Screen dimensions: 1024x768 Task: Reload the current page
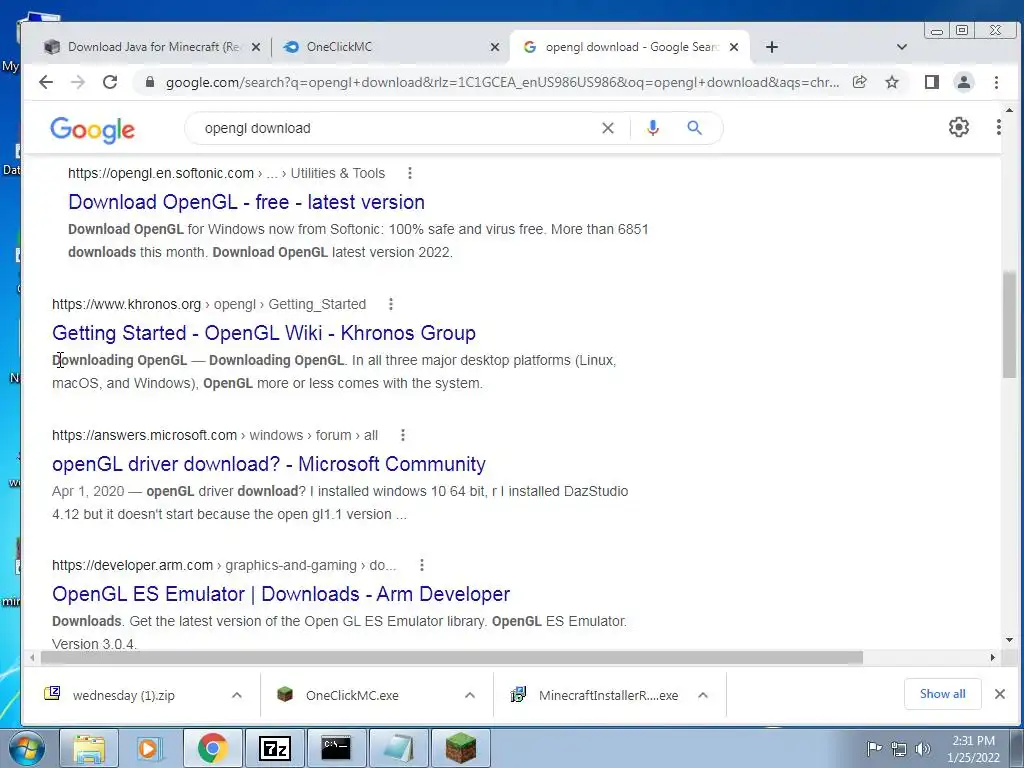110,82
